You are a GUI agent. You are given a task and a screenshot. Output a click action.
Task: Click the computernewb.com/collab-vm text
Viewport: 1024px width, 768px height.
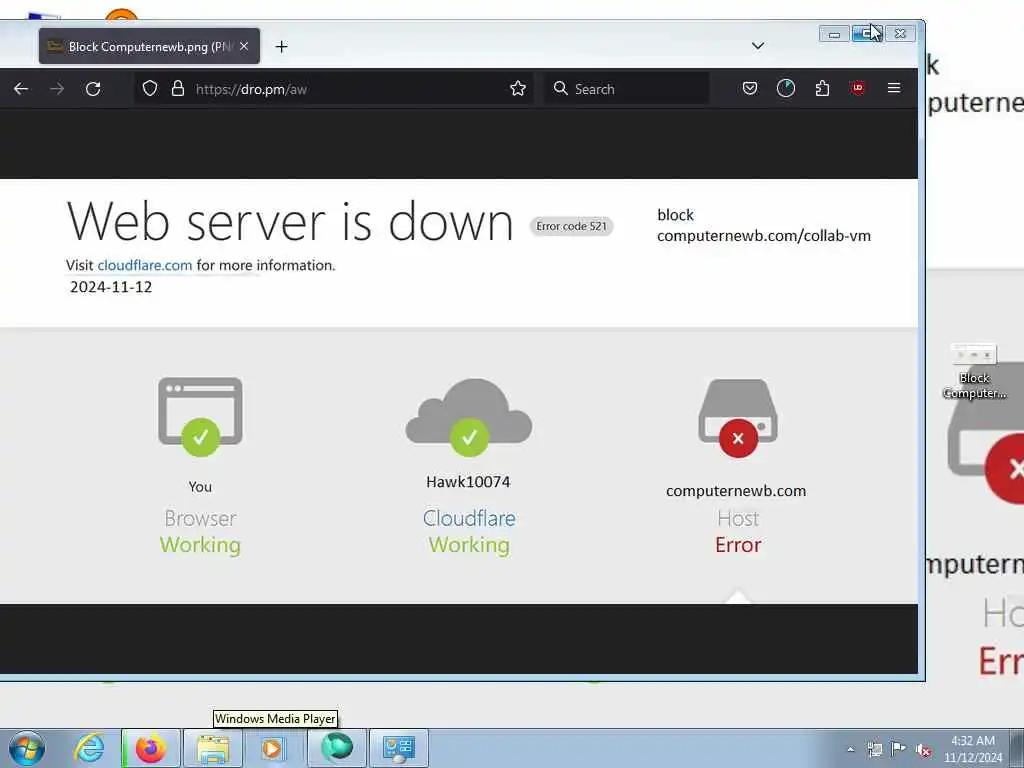pos(763,236)
